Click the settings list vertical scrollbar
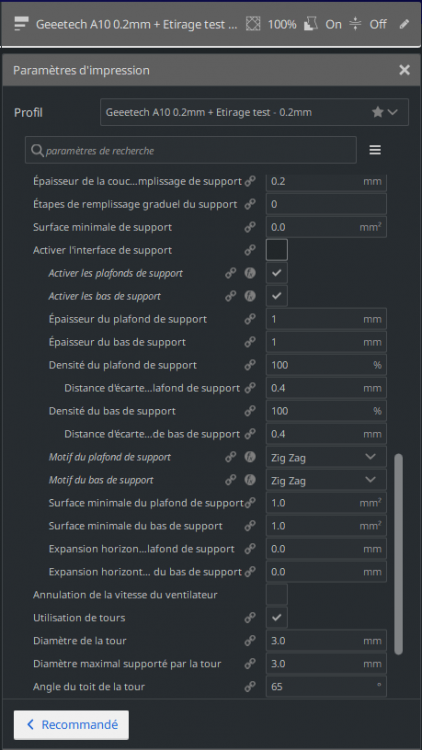422x750 pixels. tap(399, 554)
